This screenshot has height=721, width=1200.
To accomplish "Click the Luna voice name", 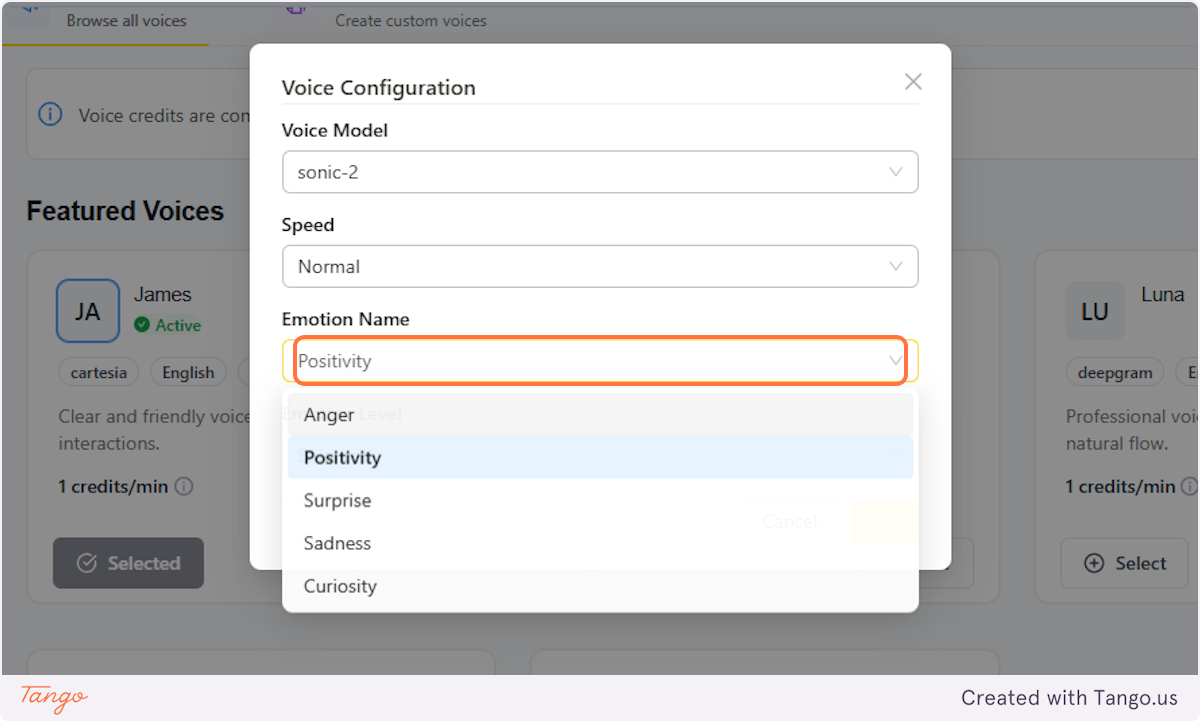I will tap(1163, 294).
